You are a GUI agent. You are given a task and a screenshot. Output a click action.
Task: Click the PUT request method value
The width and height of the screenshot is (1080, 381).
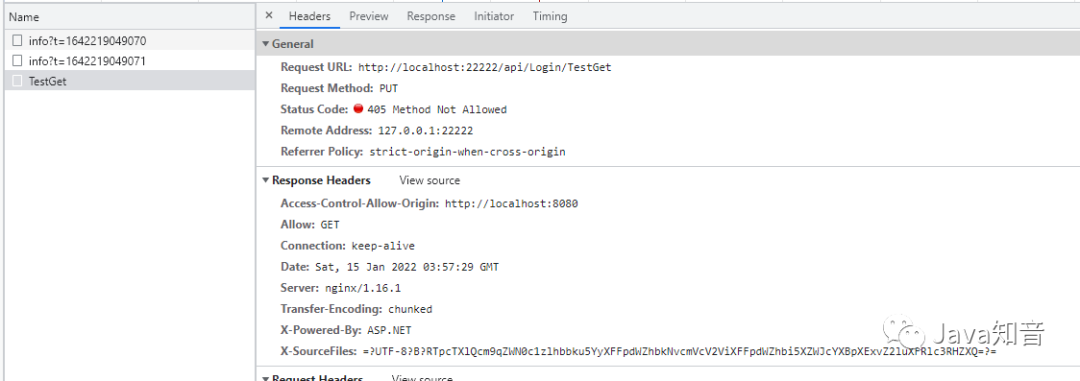point(388,88)
